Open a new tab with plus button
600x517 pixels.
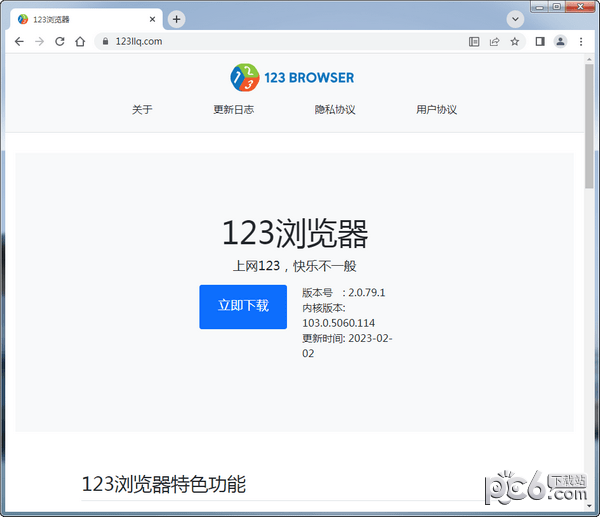[x=176, y=19]
